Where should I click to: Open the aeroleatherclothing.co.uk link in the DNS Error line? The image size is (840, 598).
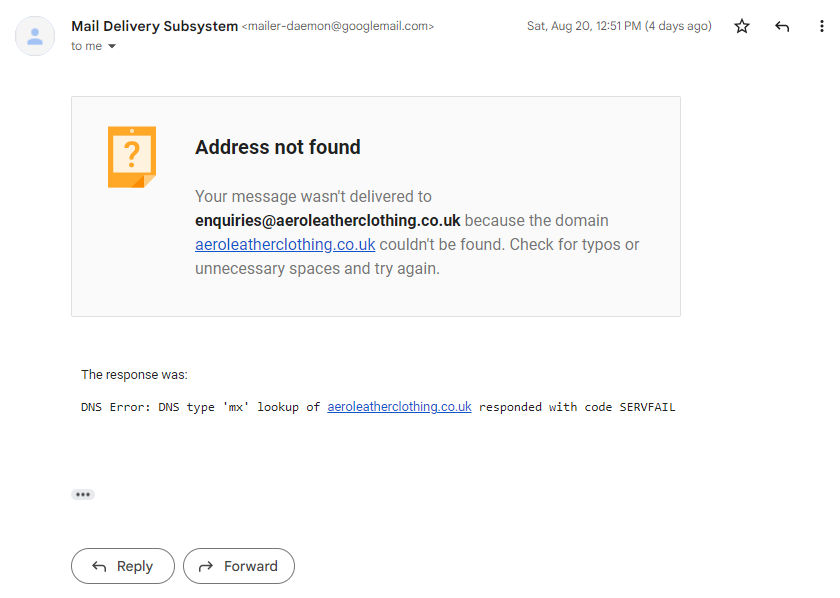pos(399,407)
